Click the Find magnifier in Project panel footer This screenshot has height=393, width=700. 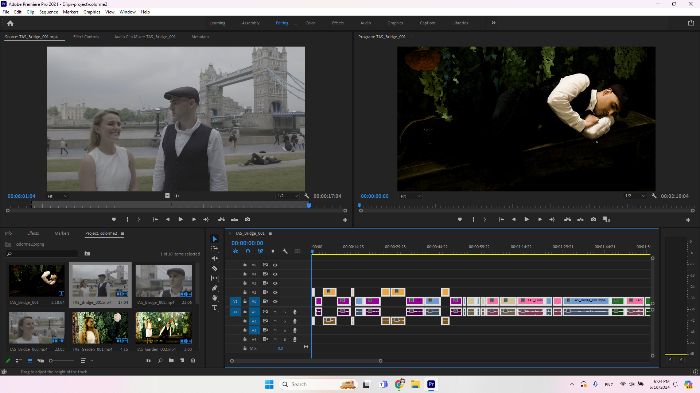[160, 360]
